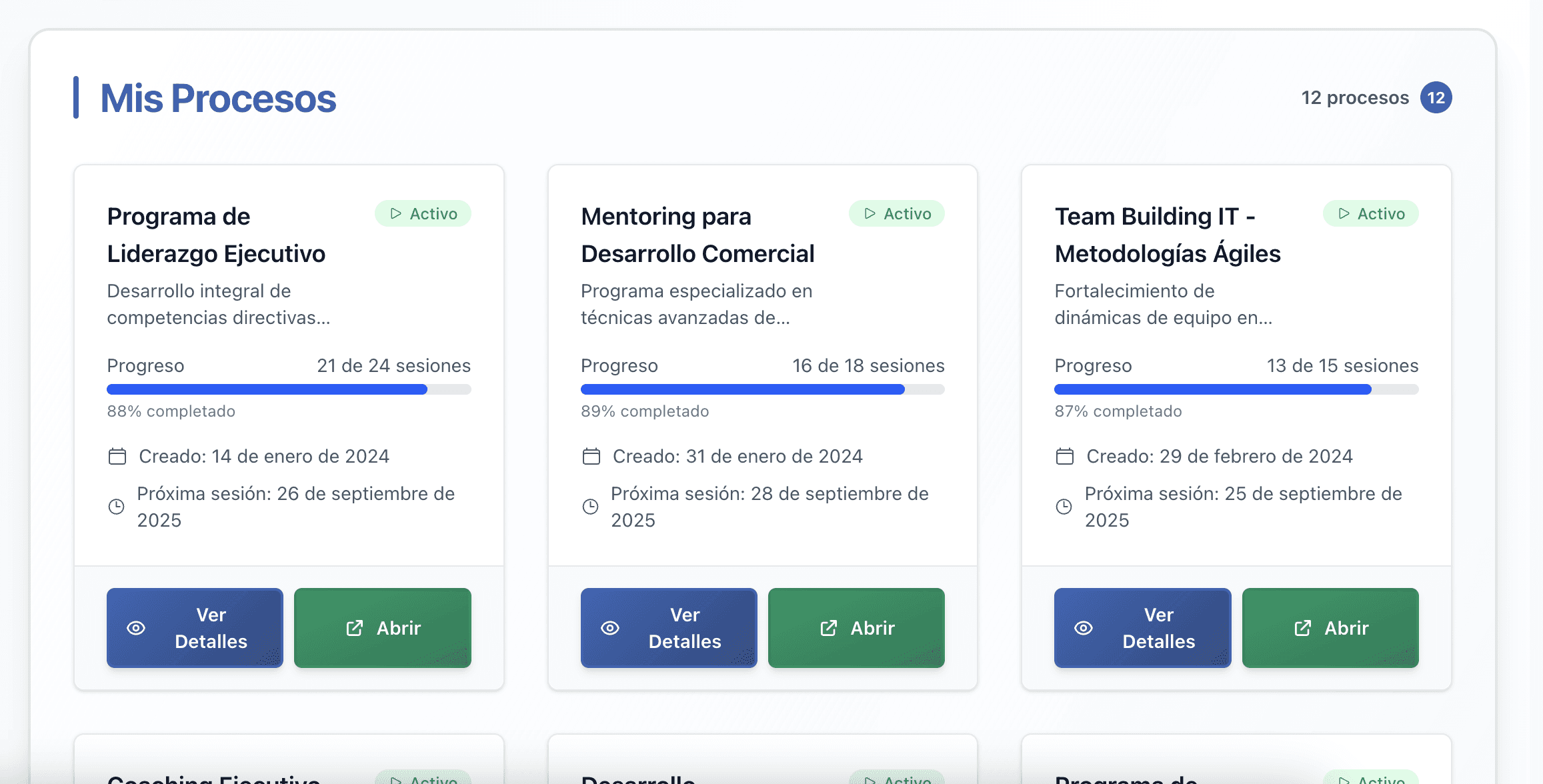View details of Mentoring para Desarrollo Comercial
Viewport: 1543px width, 784px height.
tap(669, 628)
